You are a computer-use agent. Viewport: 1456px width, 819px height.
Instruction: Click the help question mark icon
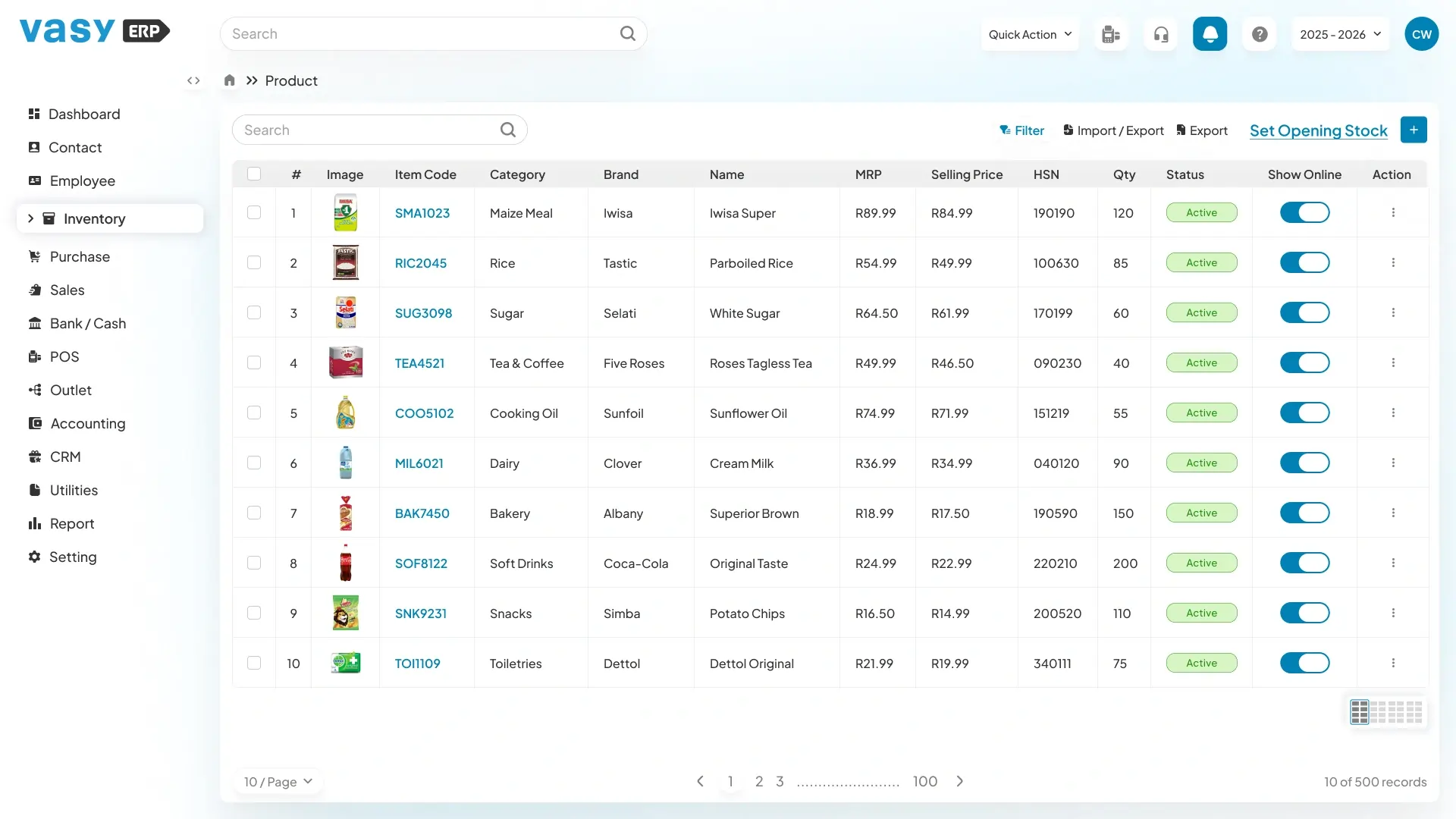coord(1260,34)
